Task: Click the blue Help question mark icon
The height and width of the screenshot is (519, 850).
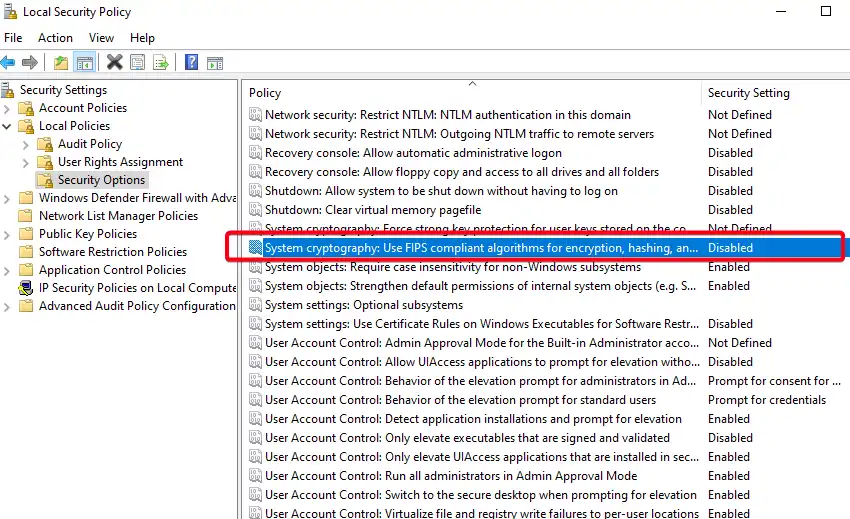Action: coord(191,62)
